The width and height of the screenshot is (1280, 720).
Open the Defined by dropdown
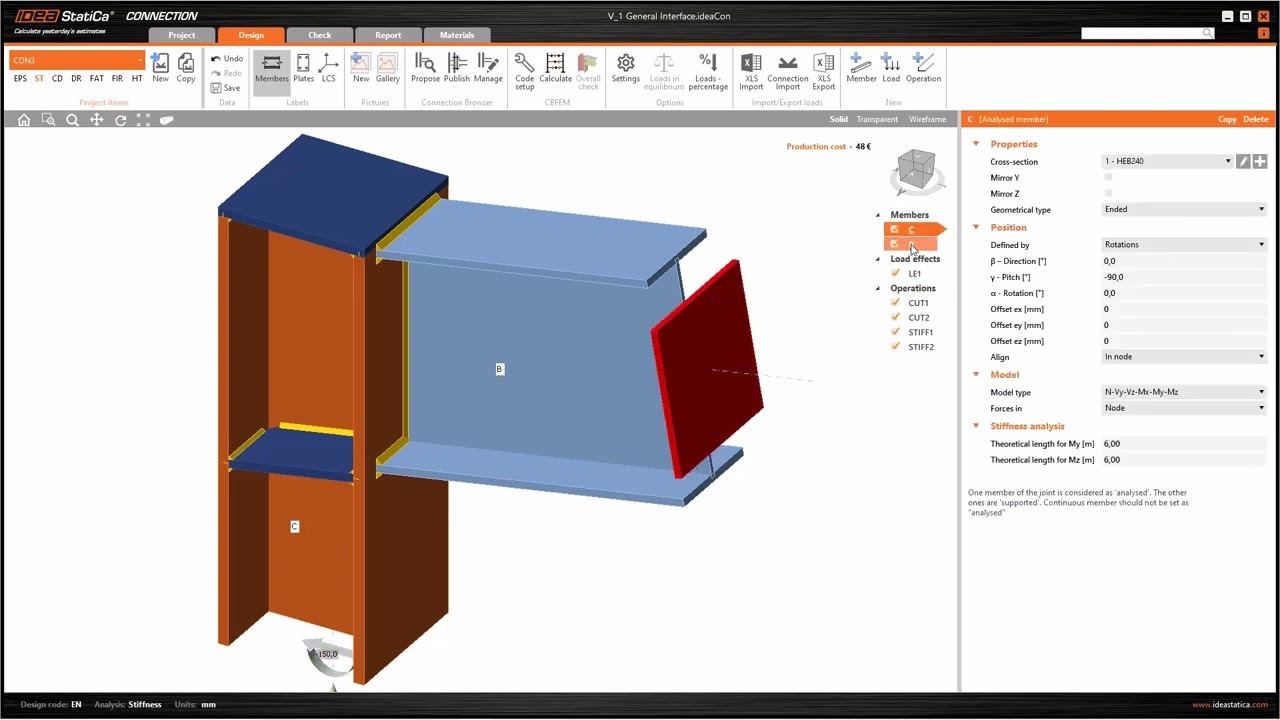1184,244
